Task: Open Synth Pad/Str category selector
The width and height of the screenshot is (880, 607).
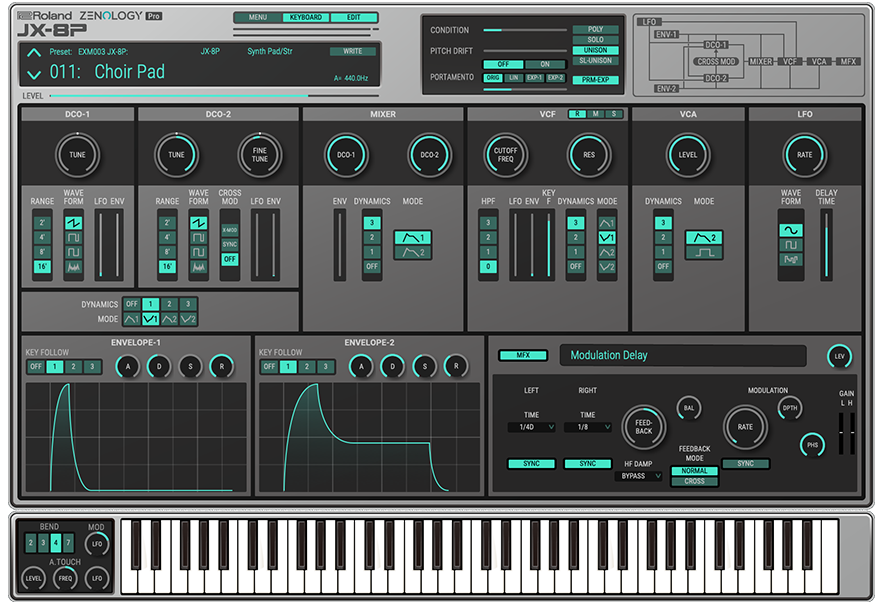Action: (x=269, y=51)
